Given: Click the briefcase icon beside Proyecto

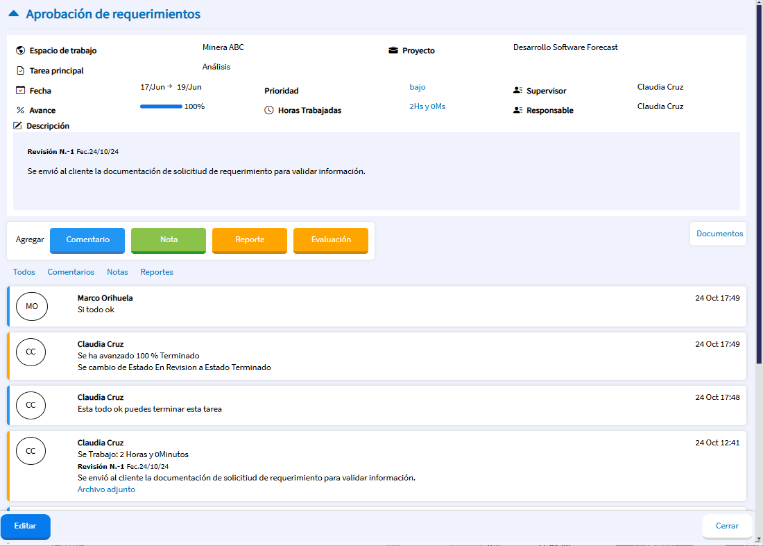Looking at the screenshot, I should [393, 51].
